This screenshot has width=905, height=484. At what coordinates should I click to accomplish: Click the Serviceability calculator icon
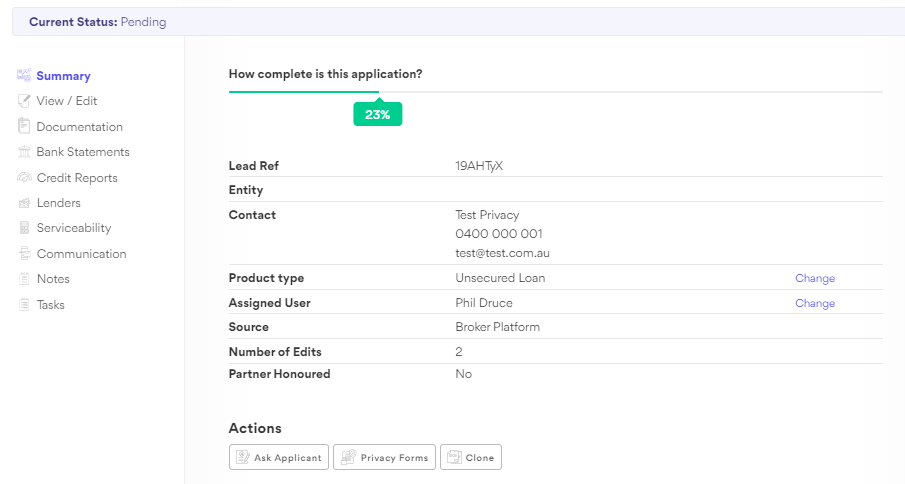(x=24, y=228)
